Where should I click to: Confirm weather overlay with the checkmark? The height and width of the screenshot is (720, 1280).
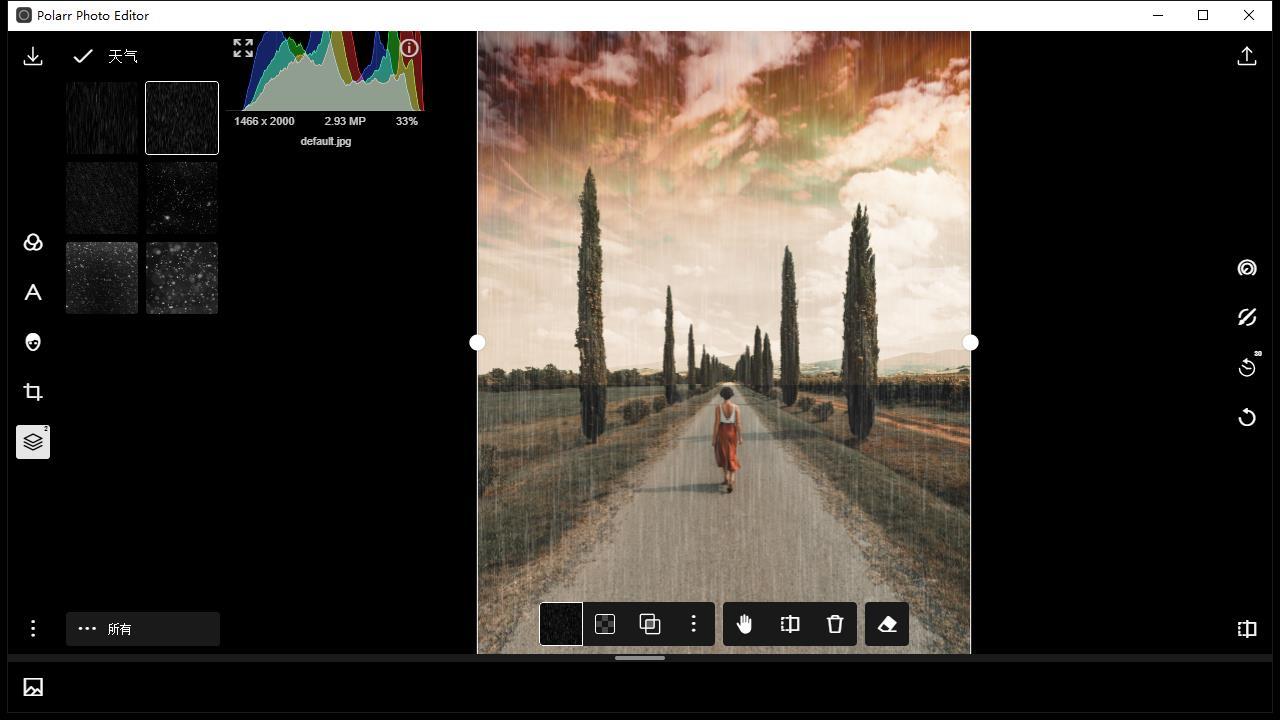83,56
